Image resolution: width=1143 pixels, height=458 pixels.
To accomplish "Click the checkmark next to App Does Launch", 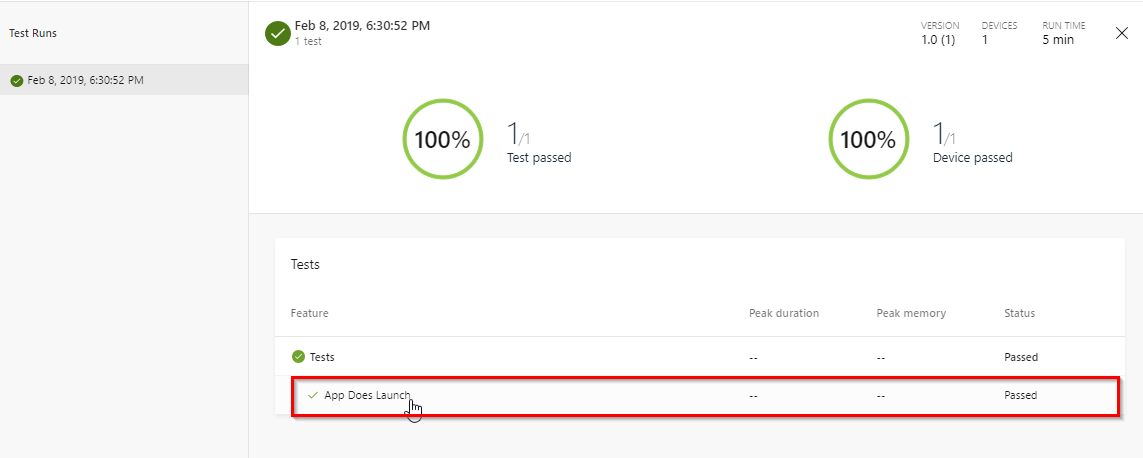I will (x=313, y=395).
